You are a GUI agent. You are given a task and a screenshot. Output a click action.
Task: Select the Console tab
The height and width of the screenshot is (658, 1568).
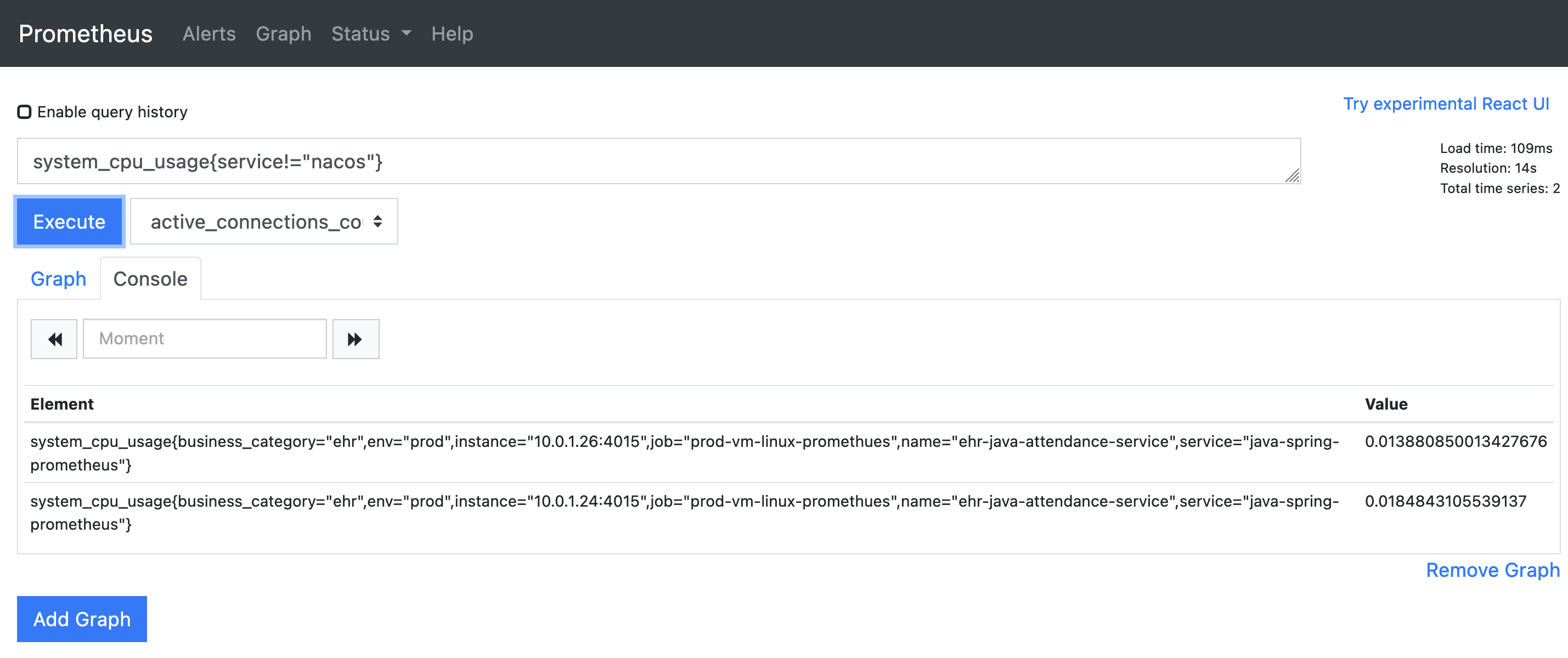[150, 279]
